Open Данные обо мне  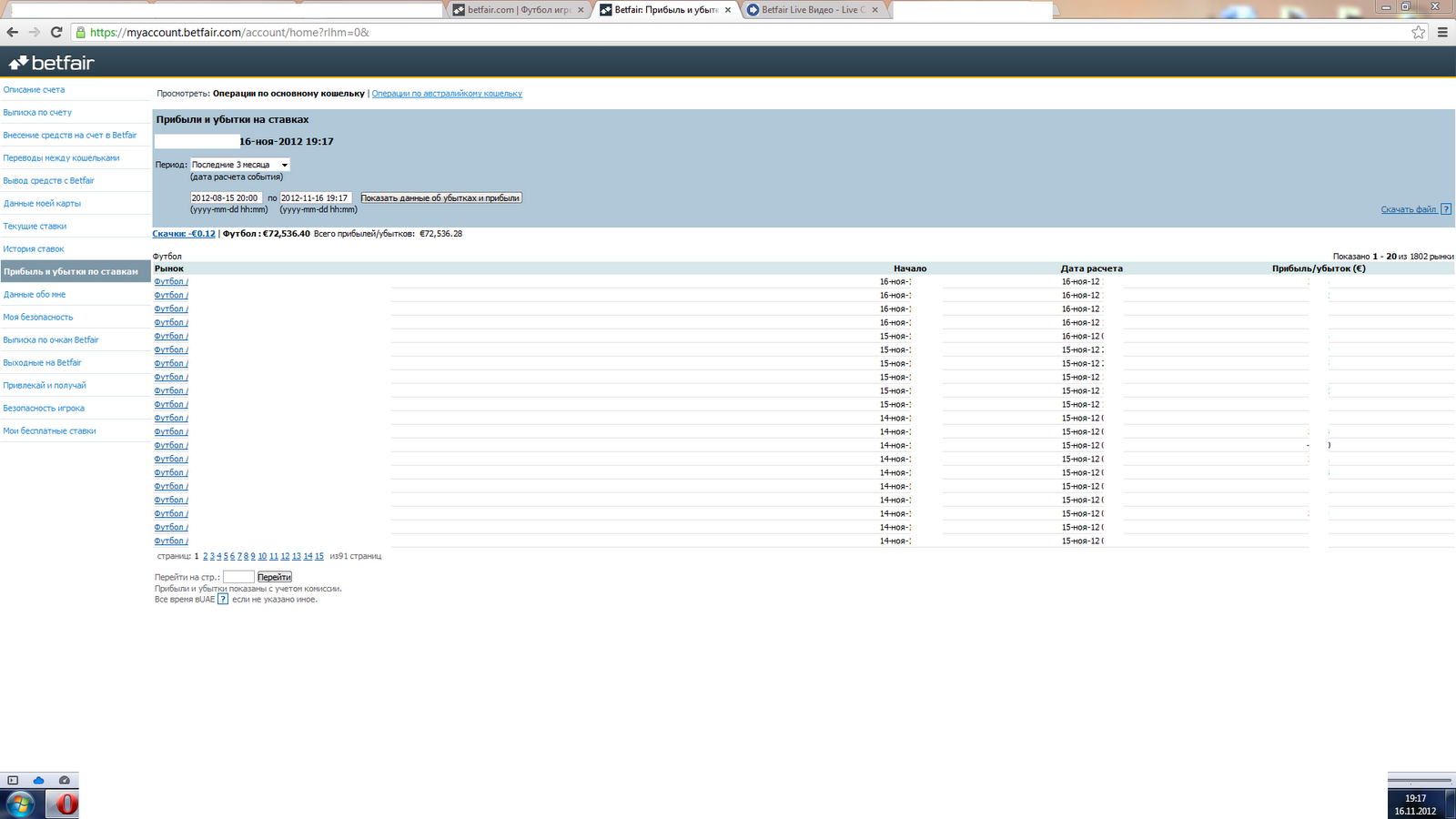(35, 295)
